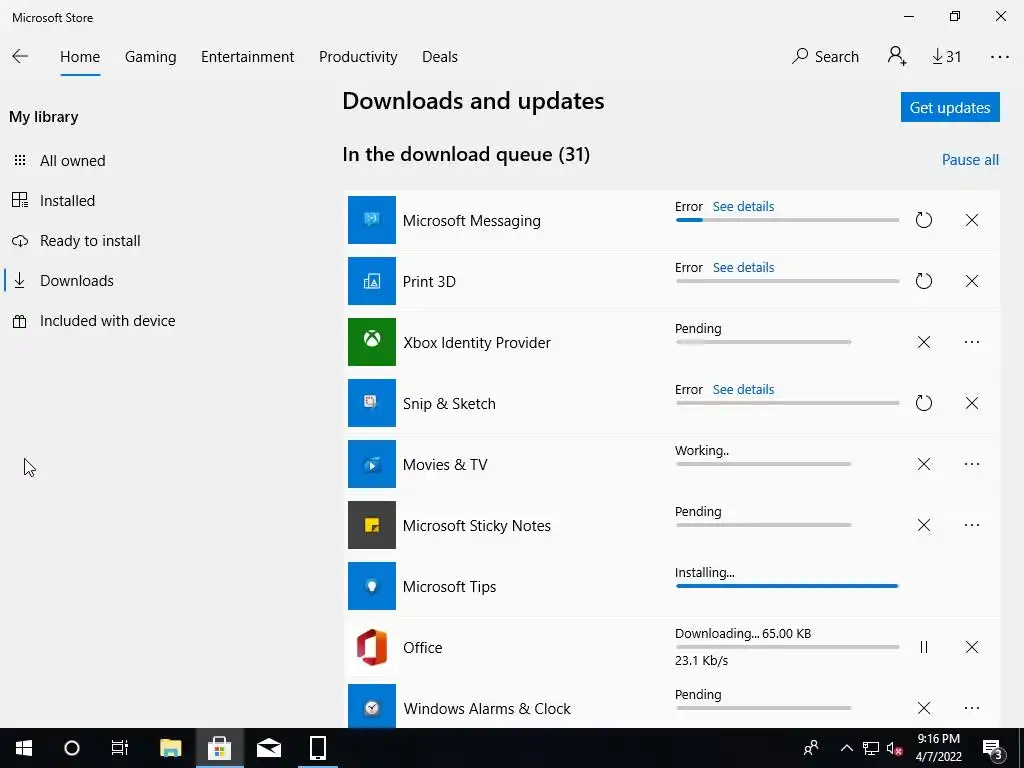Click Pause all link
1024x768 pixels.
point(970,160)
